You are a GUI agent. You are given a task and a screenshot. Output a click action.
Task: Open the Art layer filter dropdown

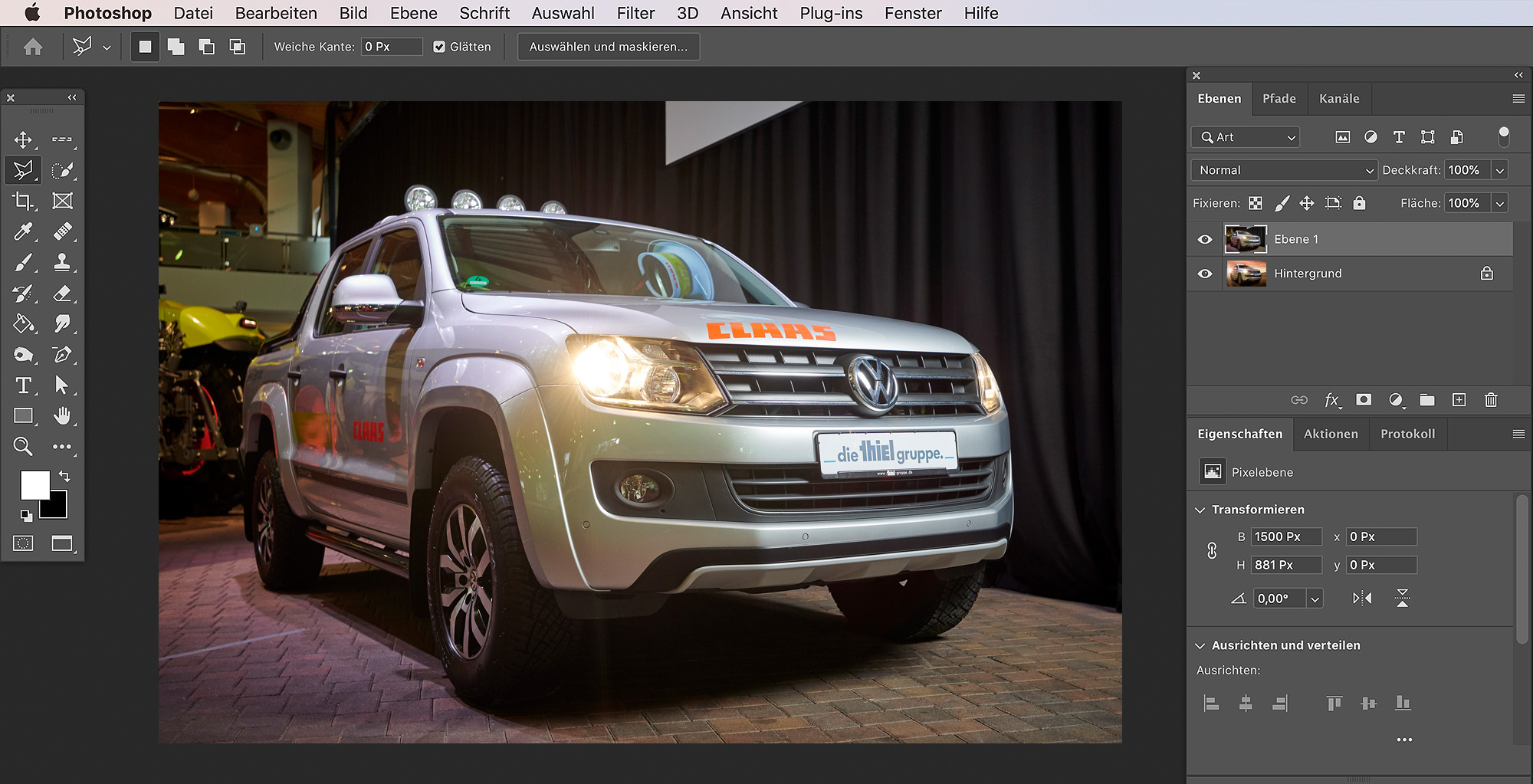click(1246, 137)
